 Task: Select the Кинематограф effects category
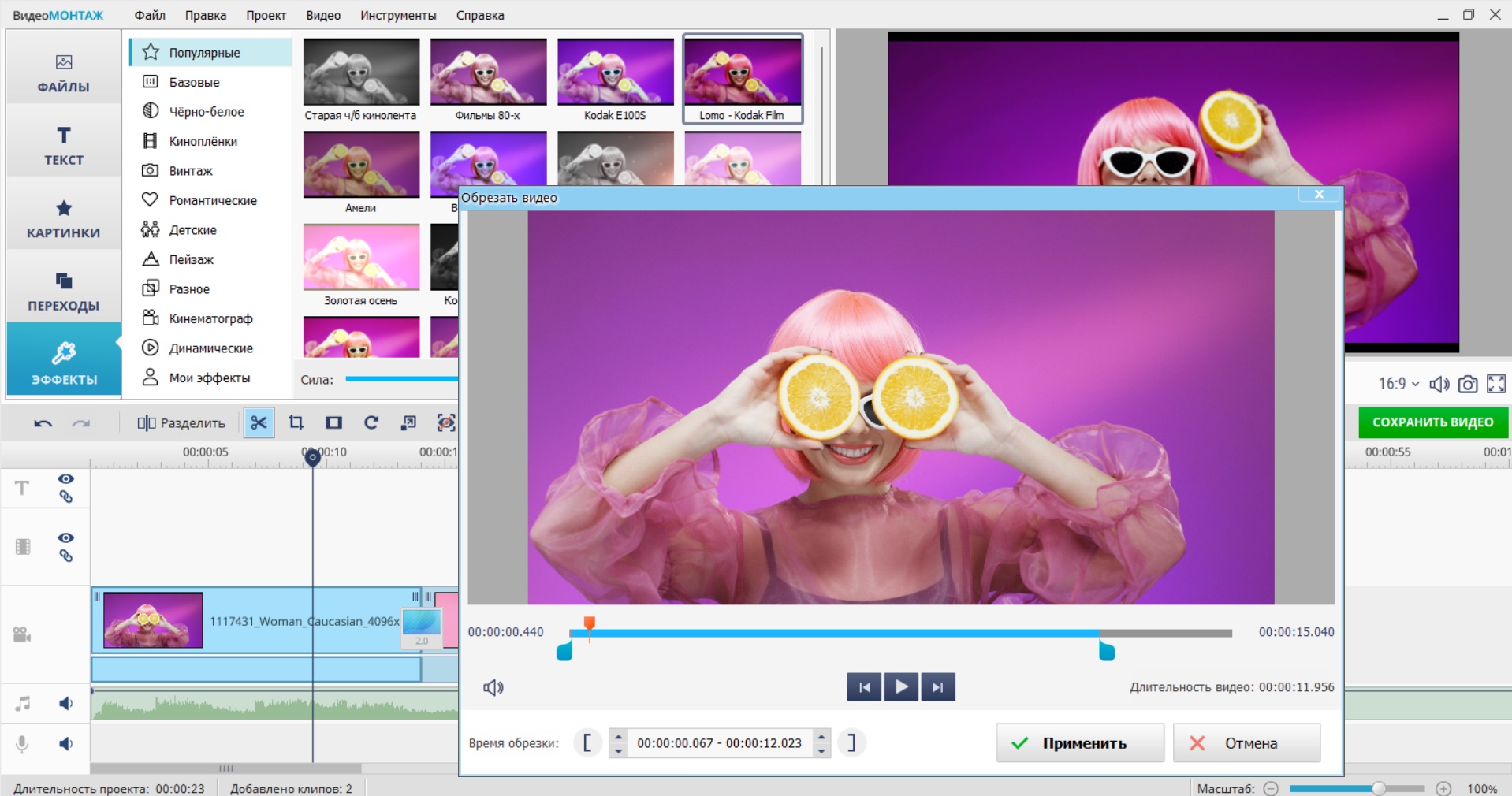pyautogui.click(x=210, y=318)
